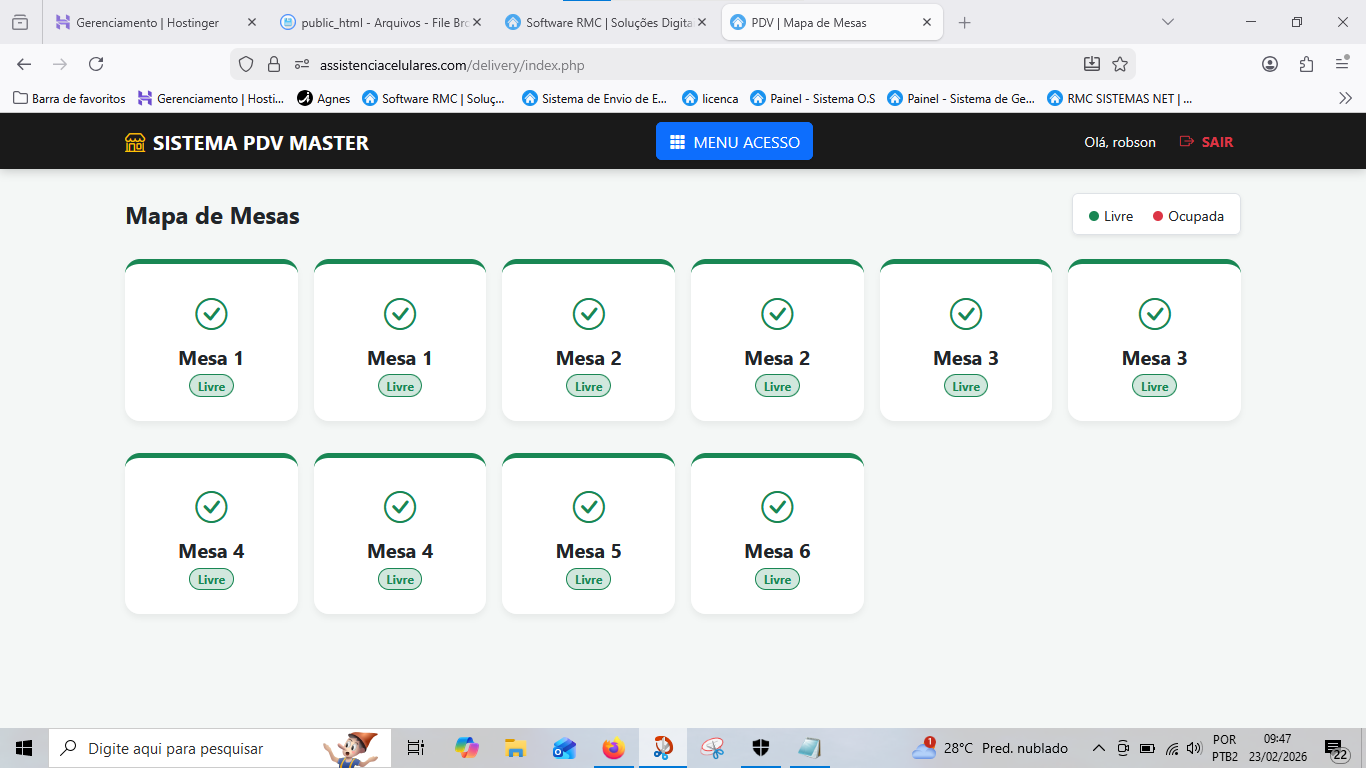The height and width of the screenshot is (768, 1366).
Task: Click the red Ocupada legend dot
Action: click(x=1158, y=217)
